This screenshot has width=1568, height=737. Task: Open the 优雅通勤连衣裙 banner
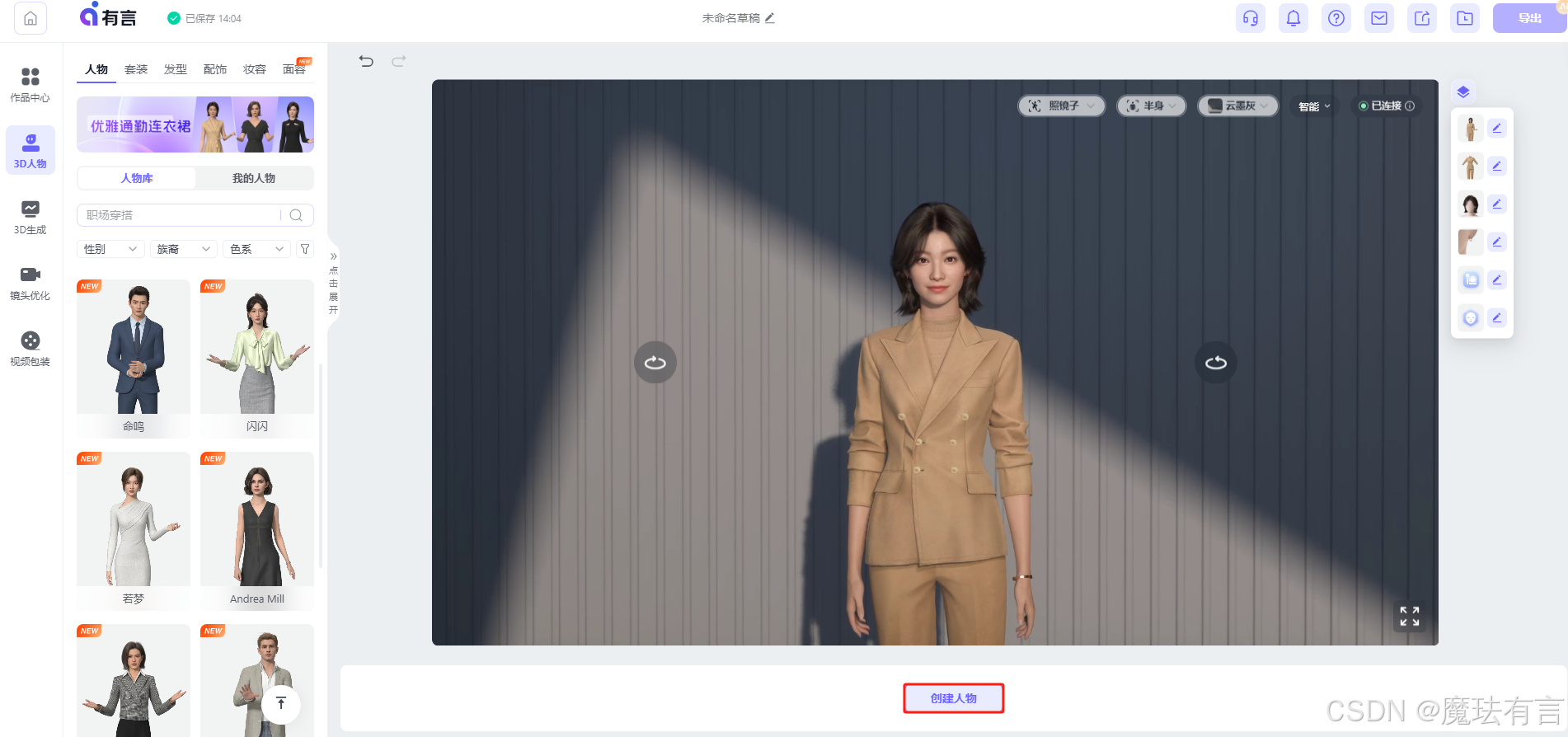point(195,124)
